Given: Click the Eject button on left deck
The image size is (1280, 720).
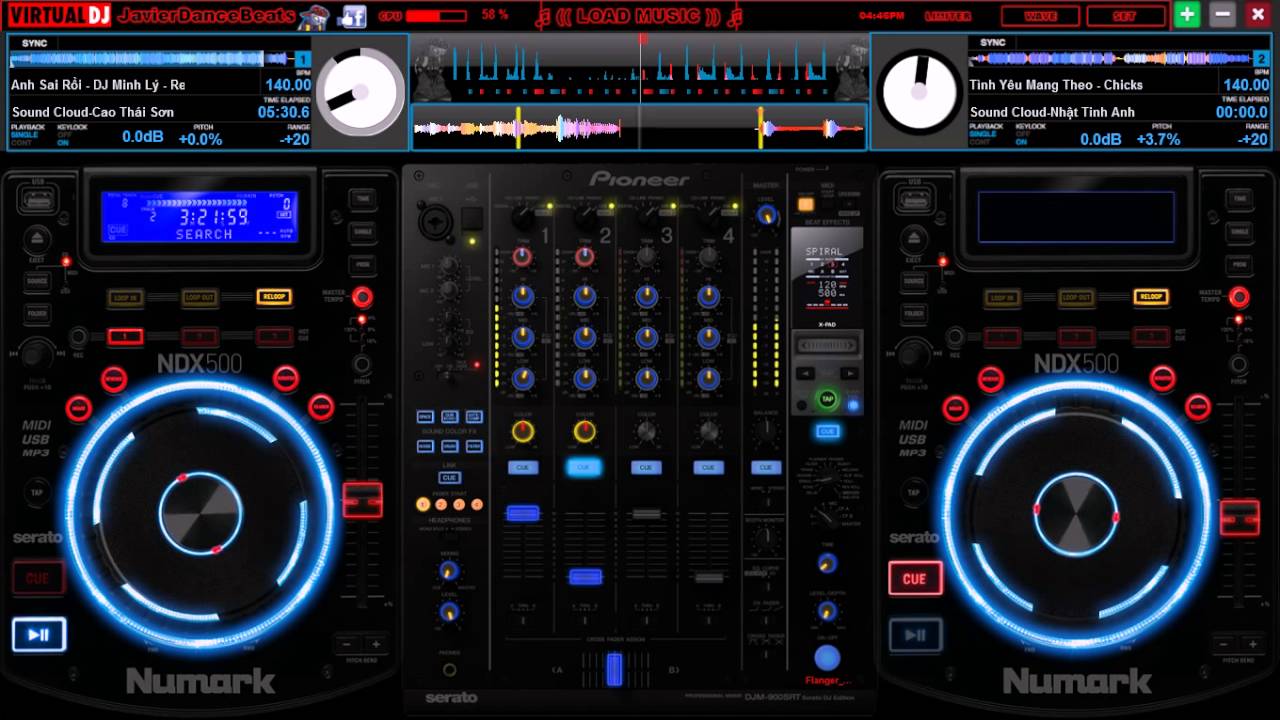Looking at the screenshot, I should pos(37,238).
